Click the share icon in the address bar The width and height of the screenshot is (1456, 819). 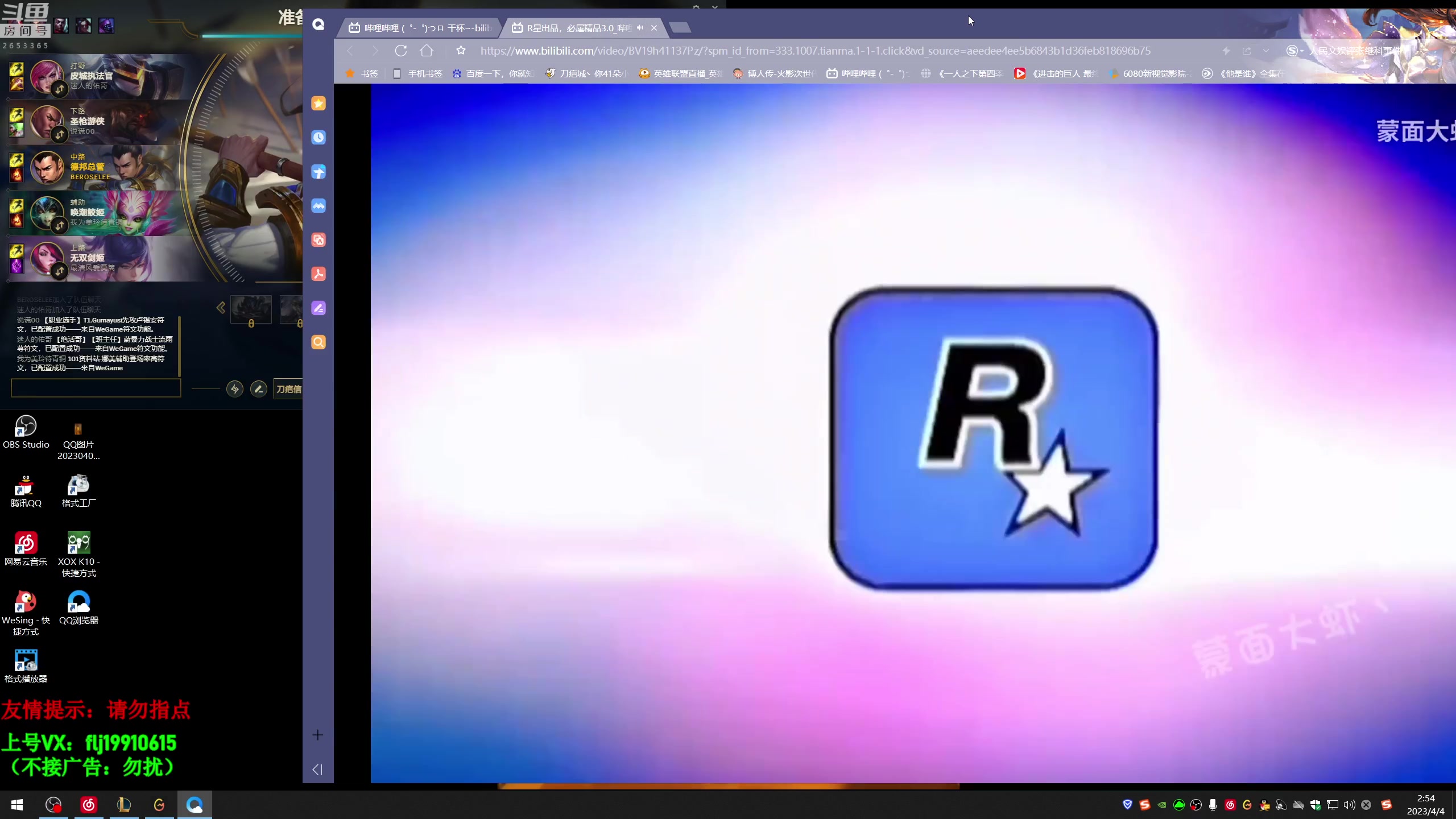click(1247, 51)
